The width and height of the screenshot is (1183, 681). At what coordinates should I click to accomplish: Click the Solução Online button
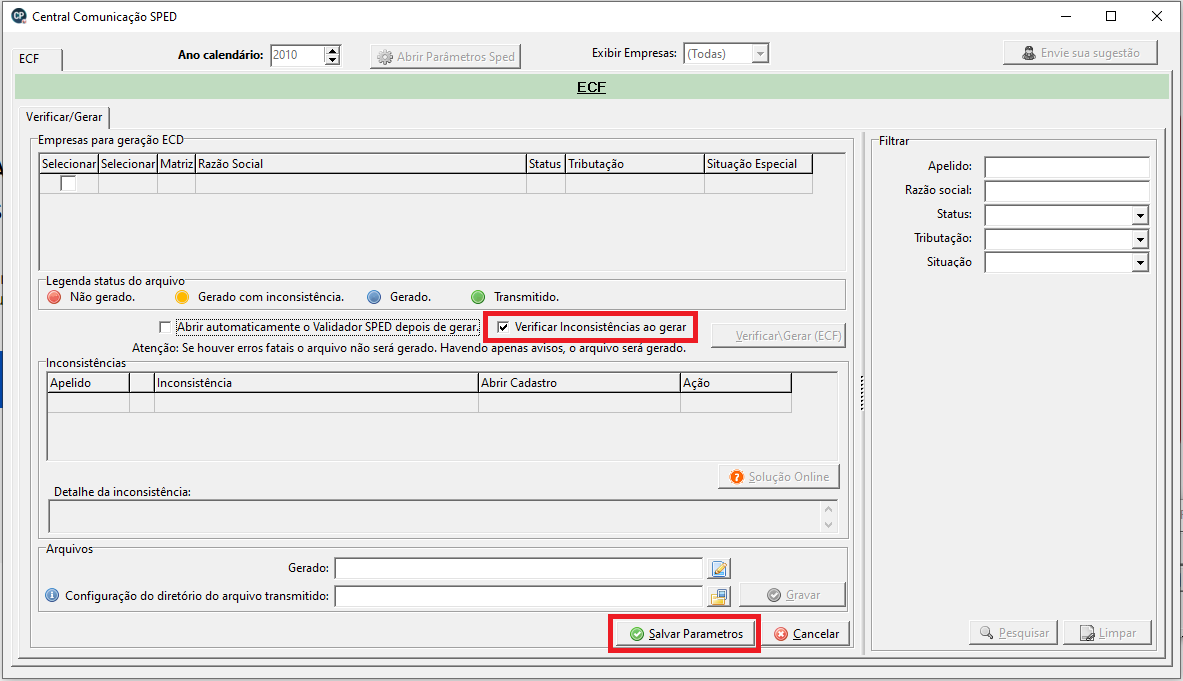pos(779,477)
